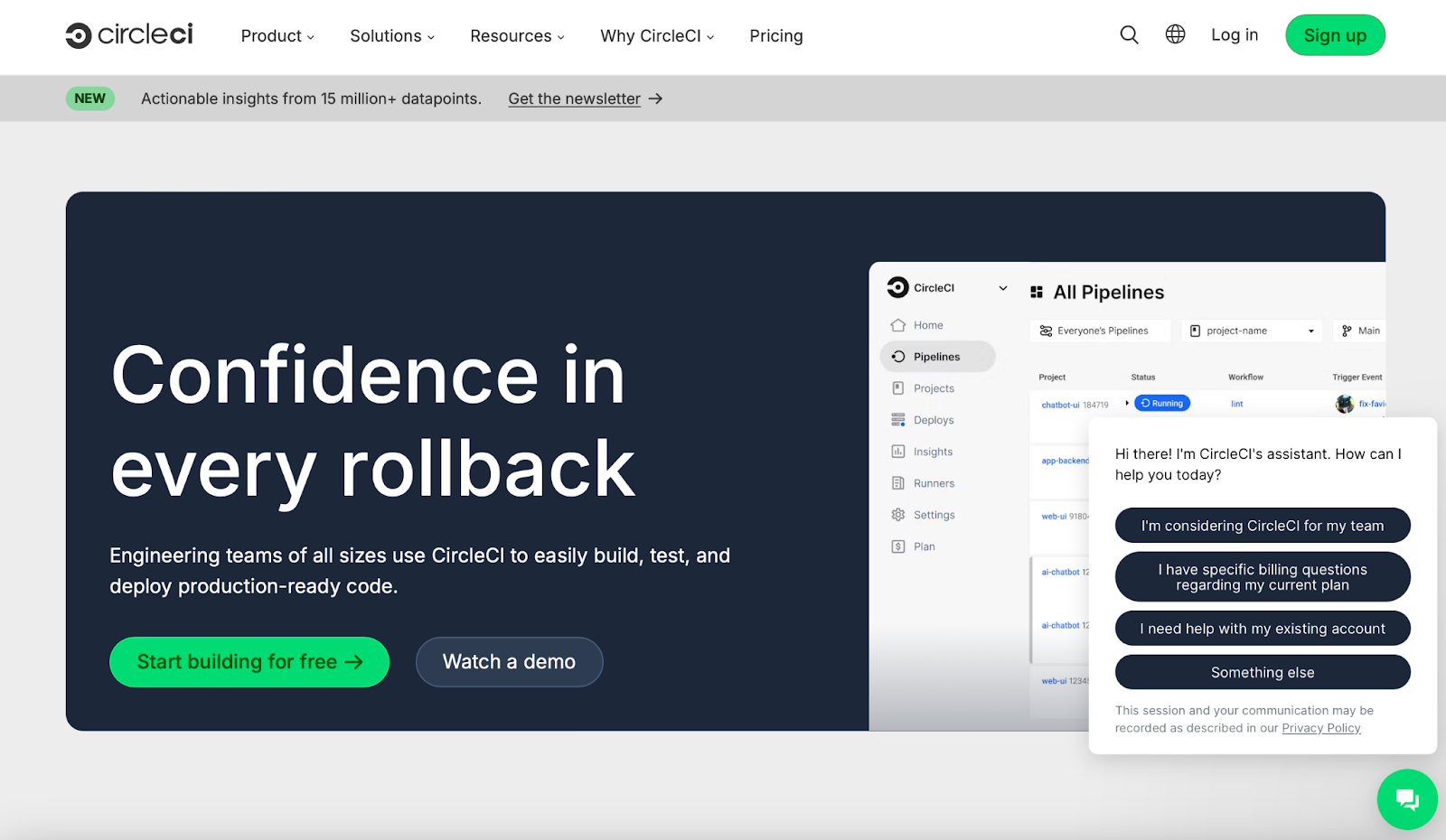Expand the Why CircleCI menu

pyautogui.click(x=657, y=36)
